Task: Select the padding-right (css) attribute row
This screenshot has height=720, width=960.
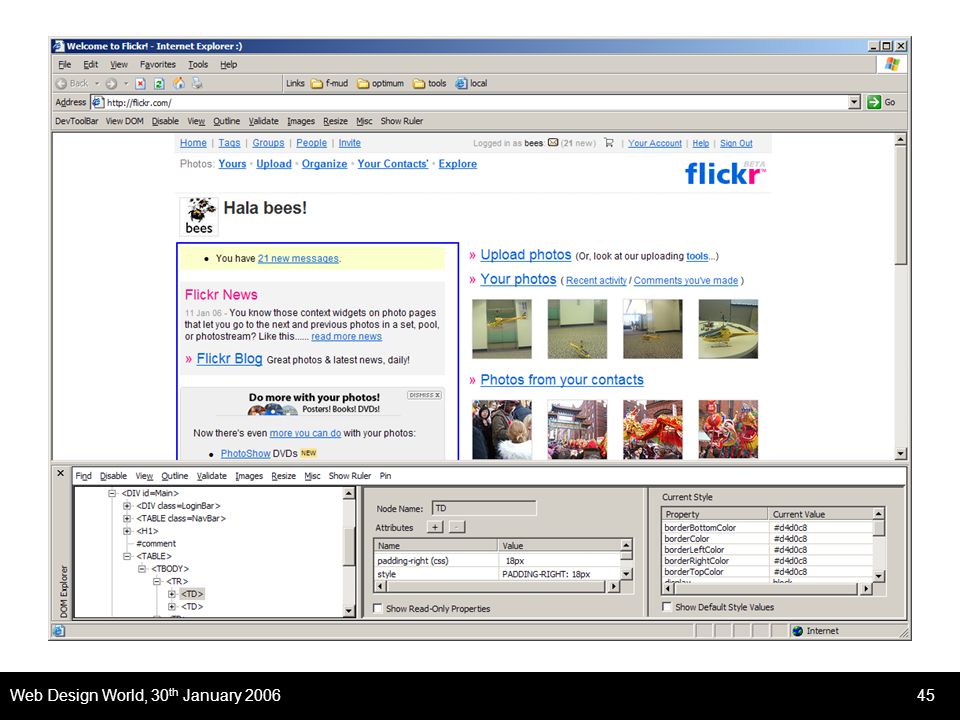Action: point(497,561)
